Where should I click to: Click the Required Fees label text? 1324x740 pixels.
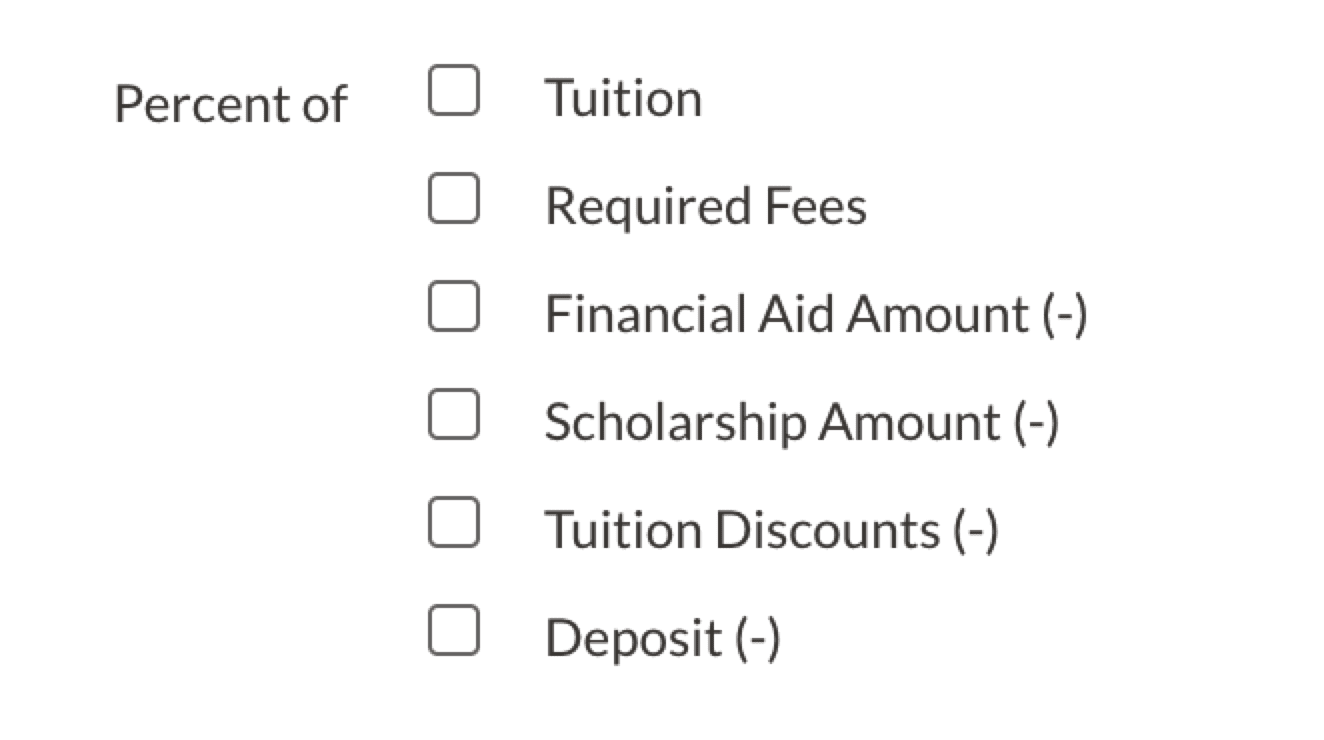(x=705, y=207)
